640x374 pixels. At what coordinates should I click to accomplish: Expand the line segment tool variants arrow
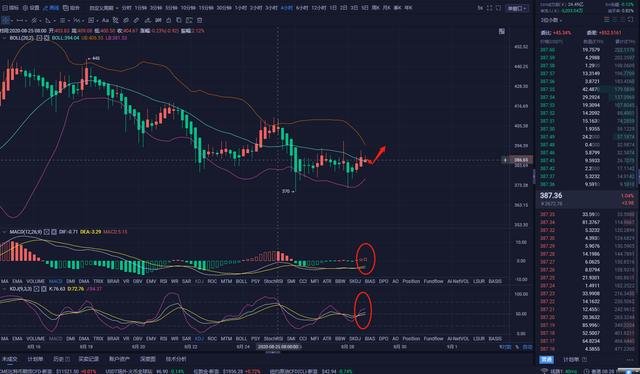coord(26,20)
